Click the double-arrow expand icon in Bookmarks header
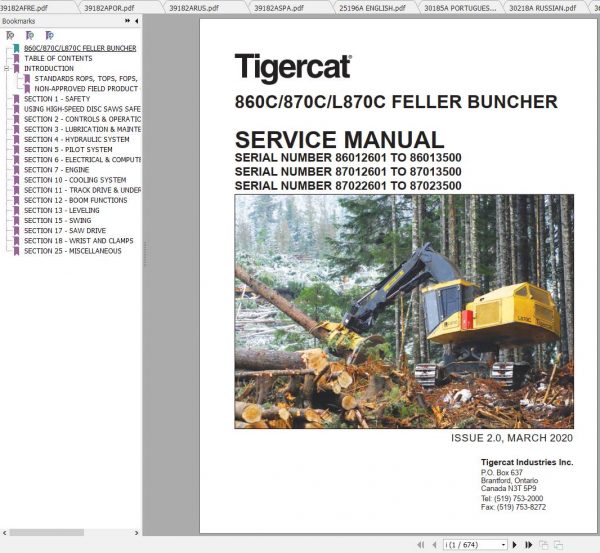The image size is (600, 553). [x=127, y=21]
